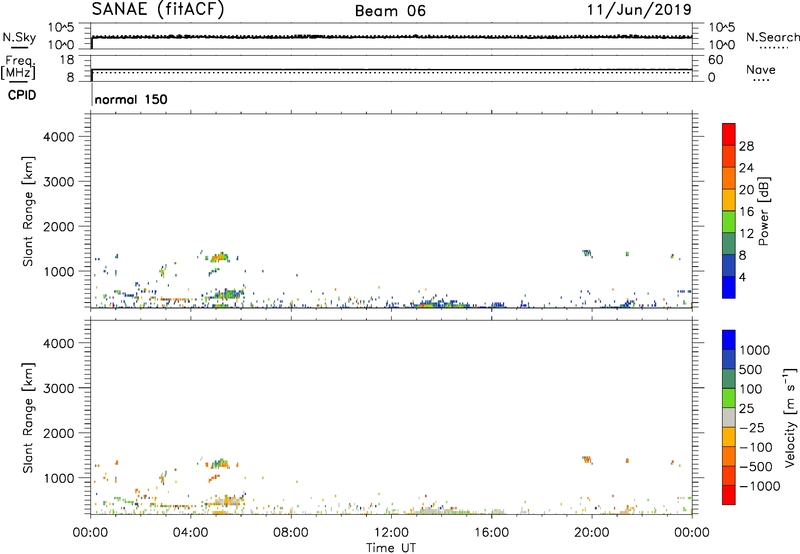
Task: Click the Freq. [MHz] axis label
Action: (18, 67)
